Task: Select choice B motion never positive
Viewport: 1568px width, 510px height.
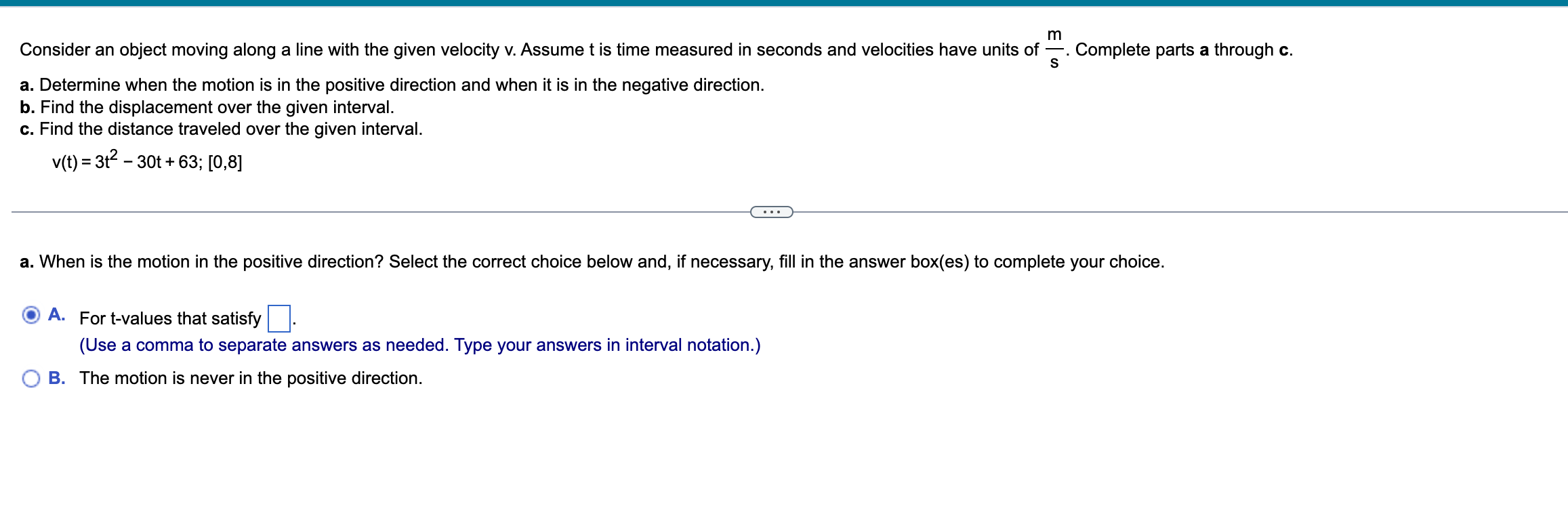Action: click(31, 377)
